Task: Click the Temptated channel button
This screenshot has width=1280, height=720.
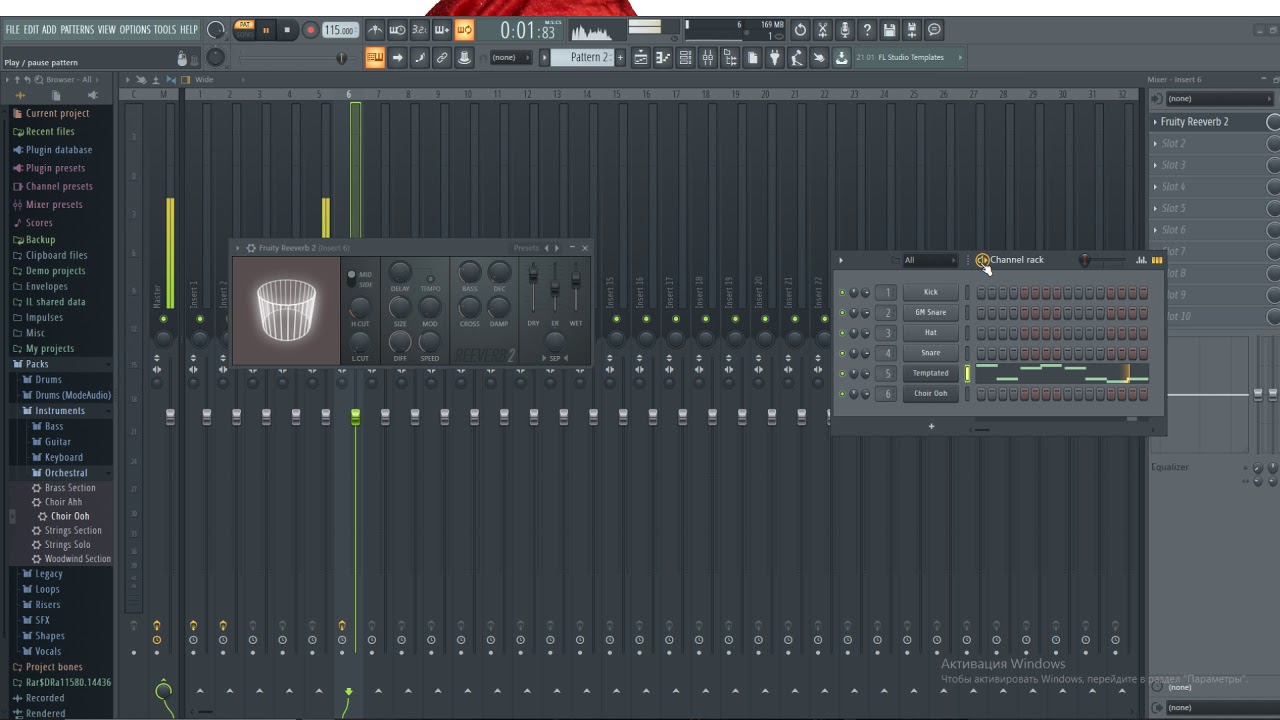Action: (x=930, y=373)
